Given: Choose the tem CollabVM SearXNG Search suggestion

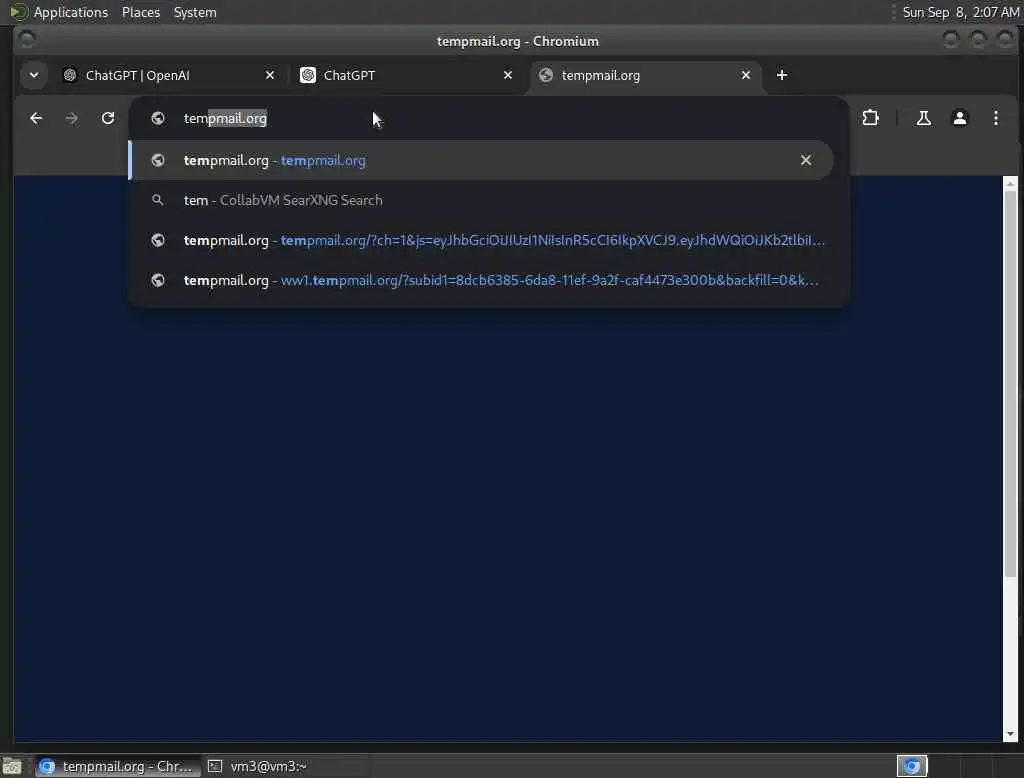Looking at the screenshot, I should [x=481, y=200].
